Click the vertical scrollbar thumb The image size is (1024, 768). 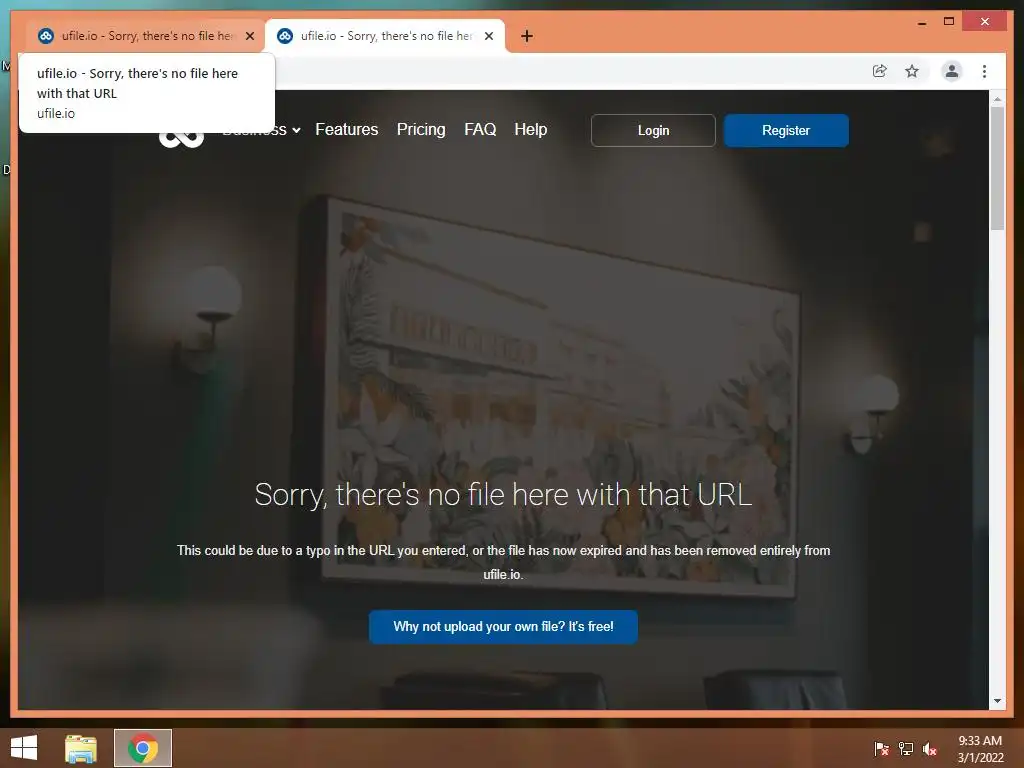(x=997, y=168)
